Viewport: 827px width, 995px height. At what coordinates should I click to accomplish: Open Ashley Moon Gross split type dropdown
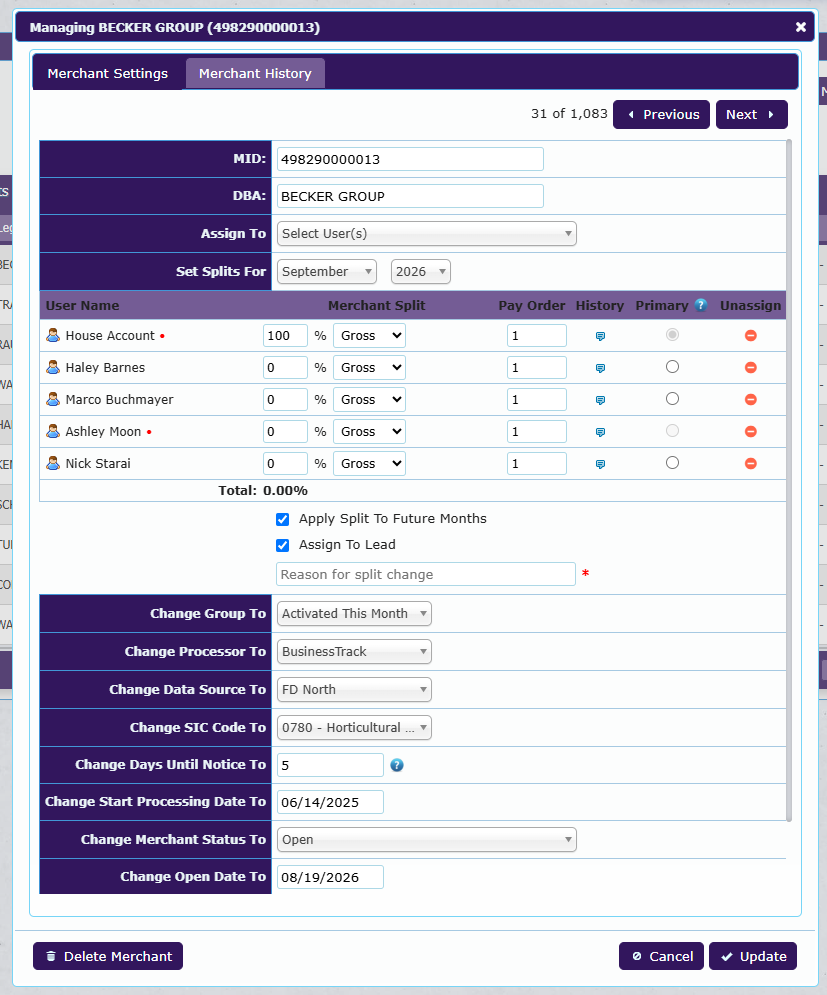(x=369, y=432)
